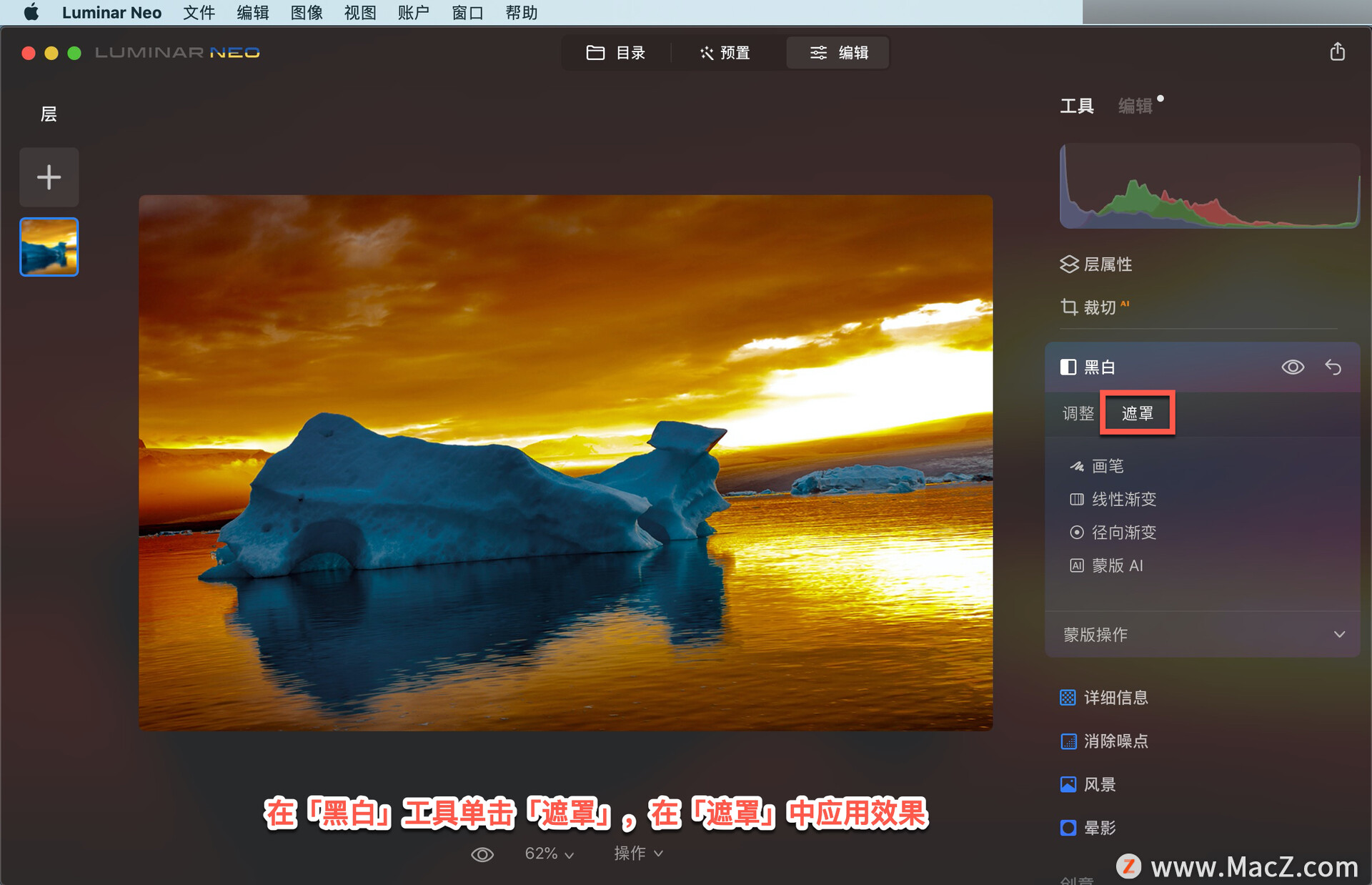Add a new layer with plus button

point(49,177)
